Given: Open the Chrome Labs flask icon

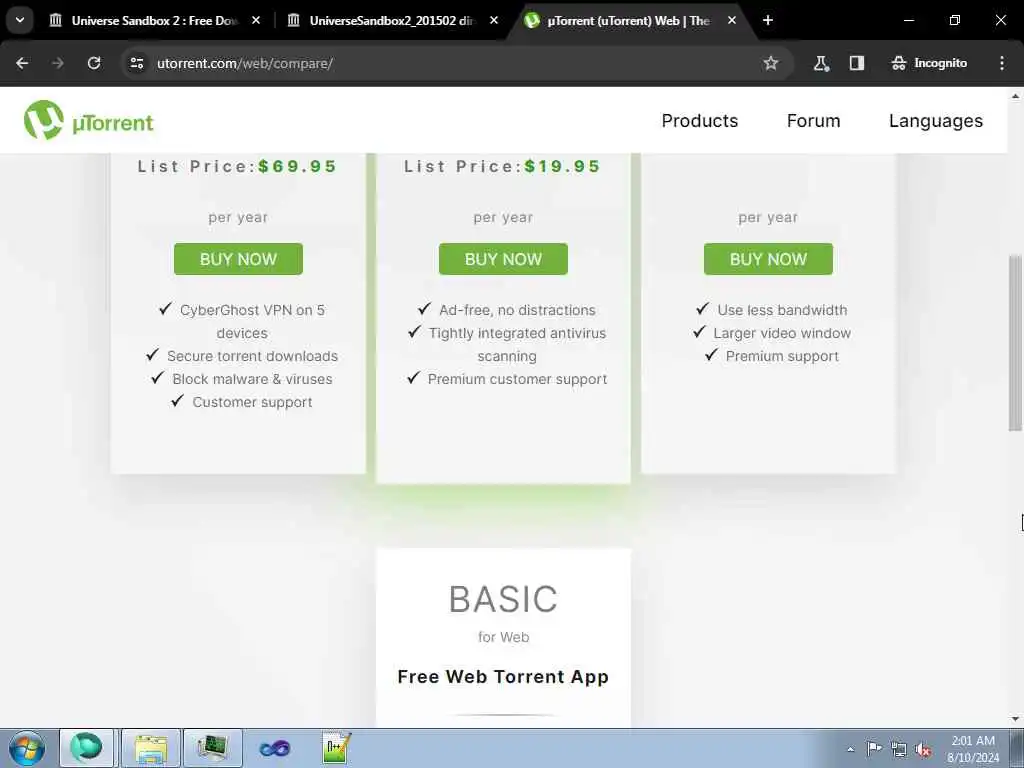Looking at the screenshot, I should pos(821,63).
